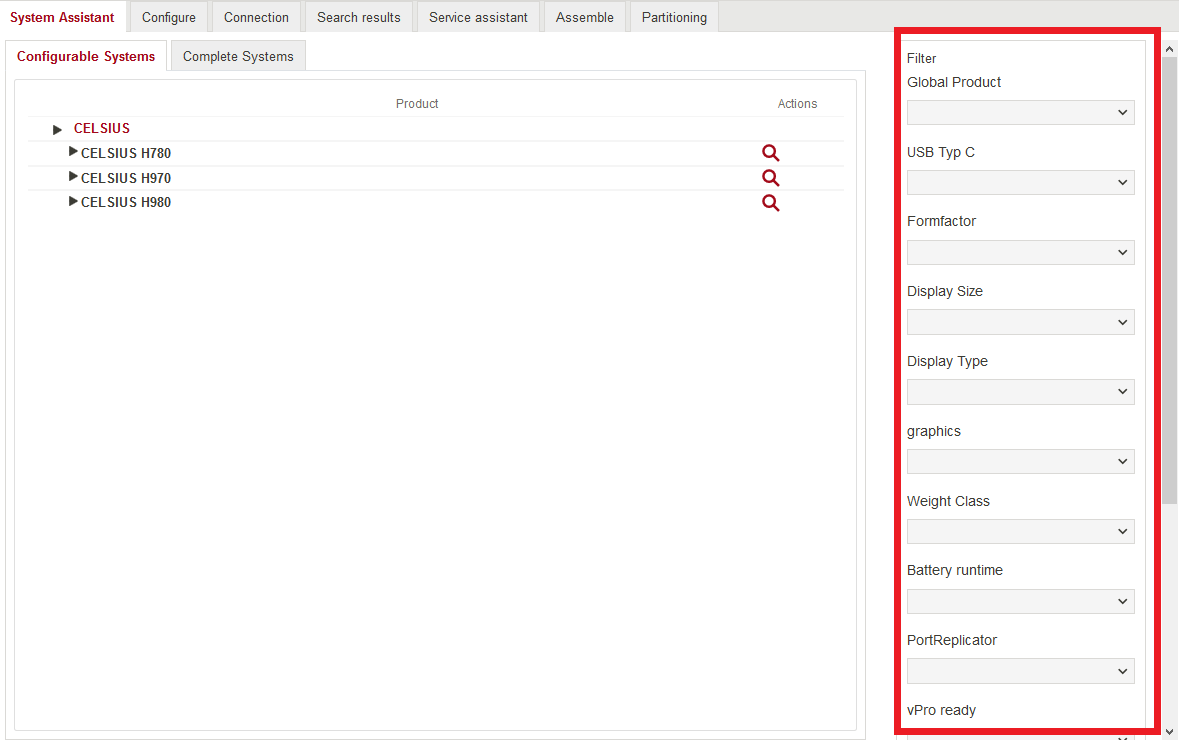Click the vPro ready filter label
The image size is (1179, 747).
click(x=941, y=710)
